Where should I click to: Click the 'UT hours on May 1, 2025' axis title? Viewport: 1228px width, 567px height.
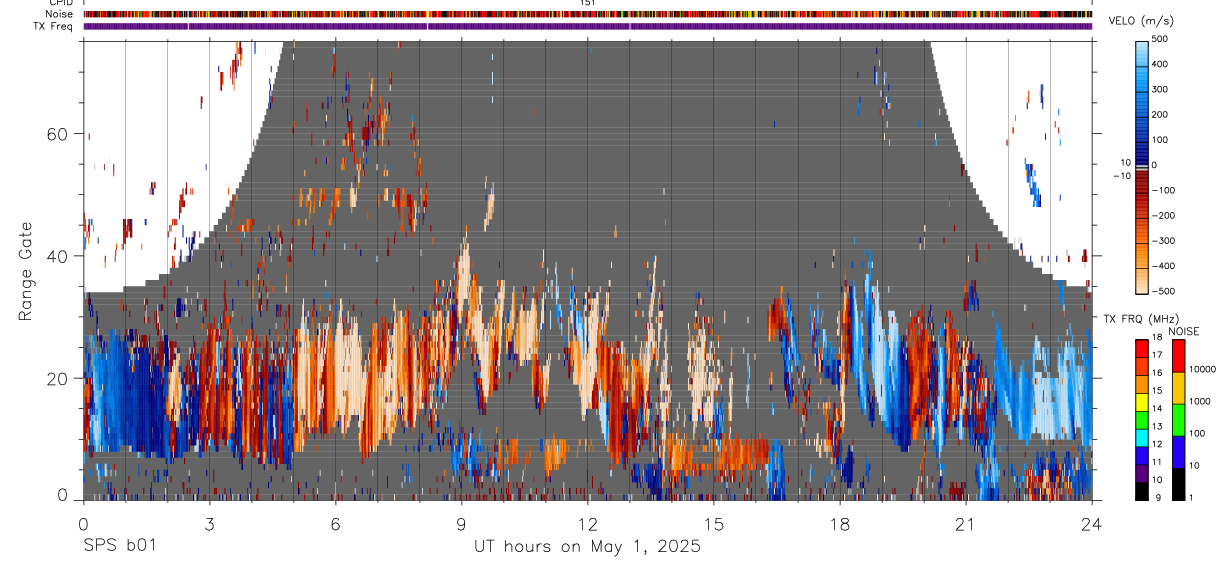pyautogui.click(x=587, y=547)
